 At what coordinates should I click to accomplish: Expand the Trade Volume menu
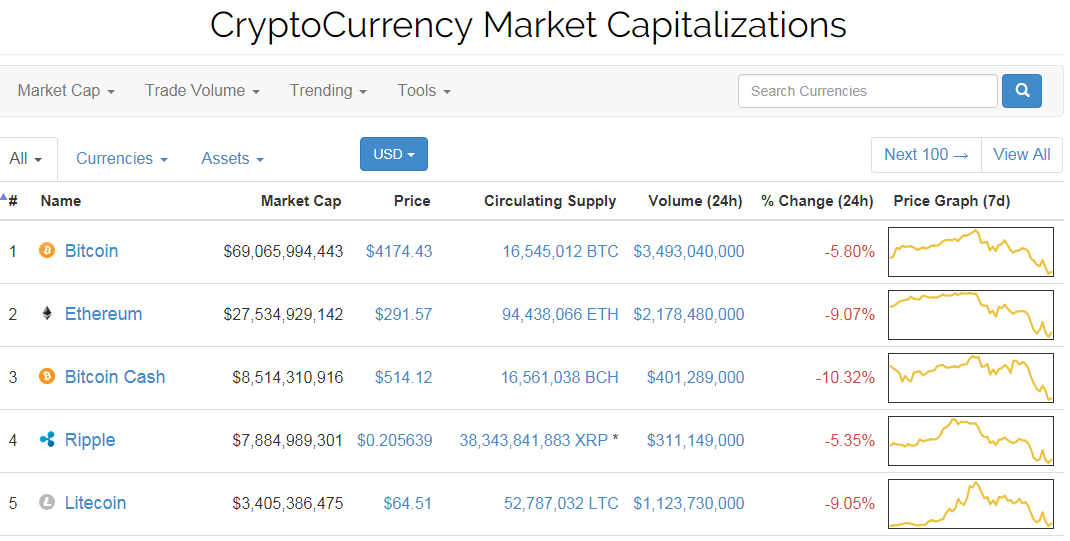pos(202,91)
